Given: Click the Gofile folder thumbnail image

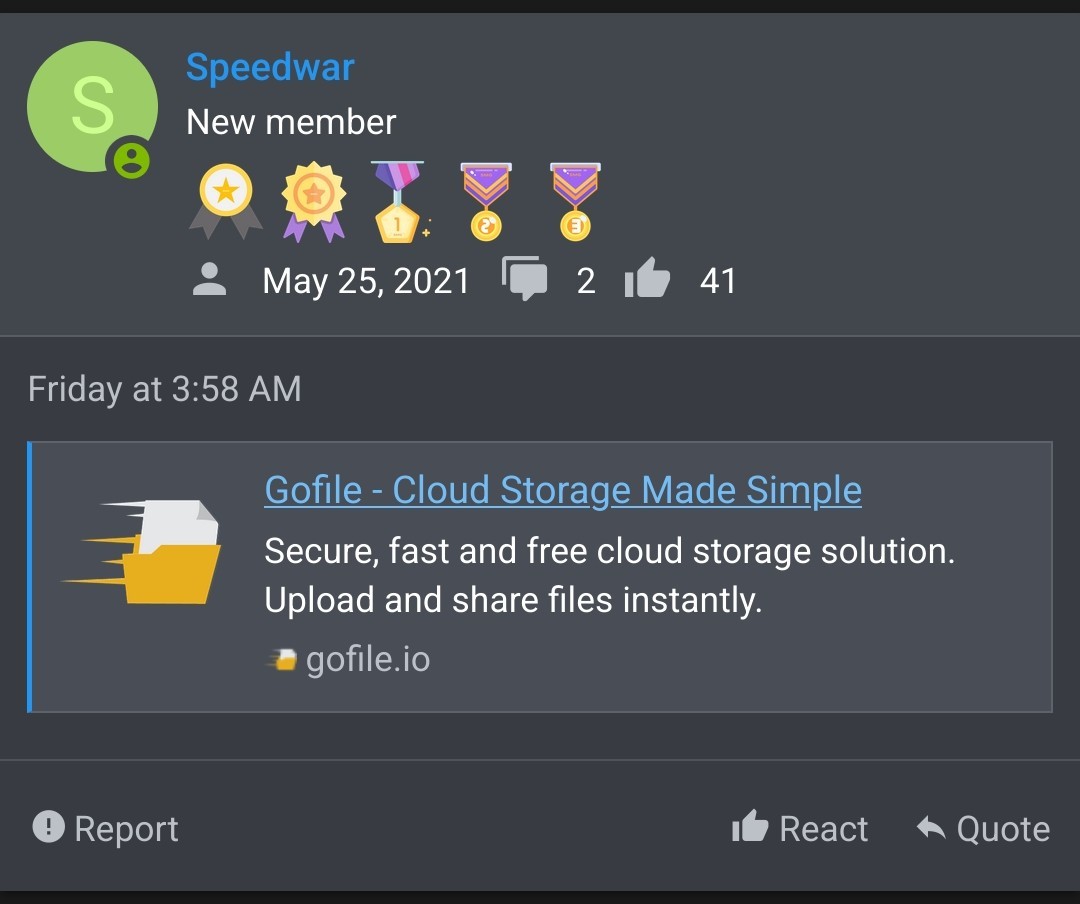Looking at the screenshot, I should point(143,551).
